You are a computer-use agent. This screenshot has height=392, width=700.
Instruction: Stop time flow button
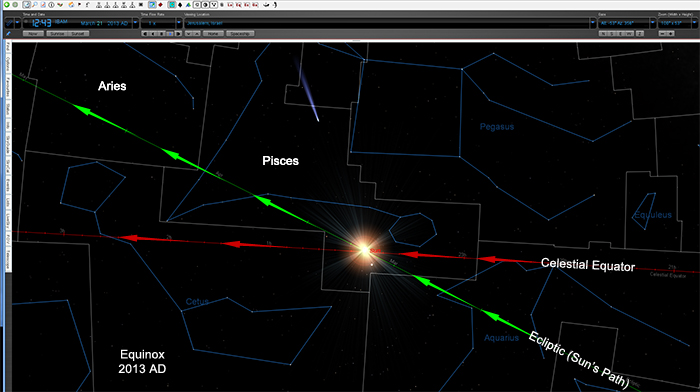pyautogui.click(x=162, y=33)
